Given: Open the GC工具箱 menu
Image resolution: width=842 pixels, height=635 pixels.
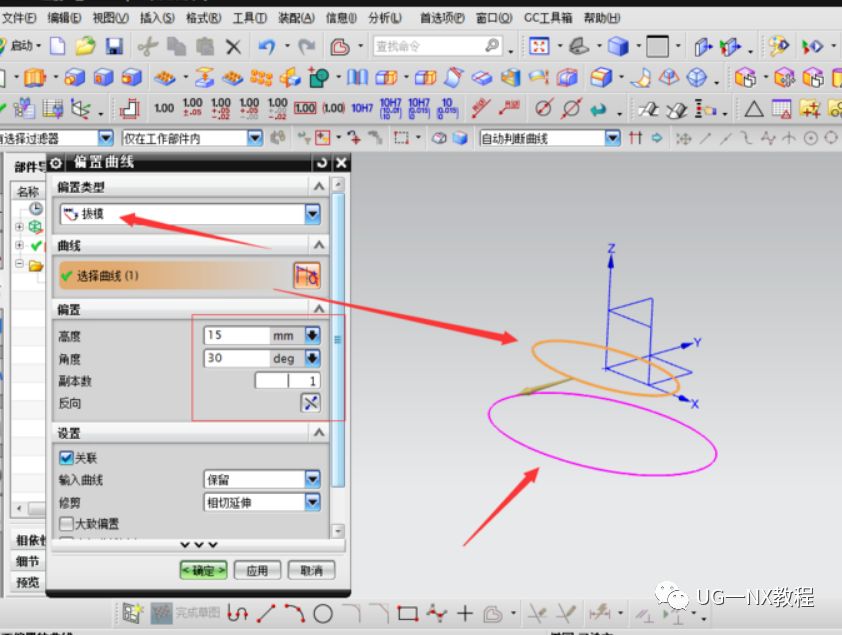Looking at the screenshot, I should [548, 18].
